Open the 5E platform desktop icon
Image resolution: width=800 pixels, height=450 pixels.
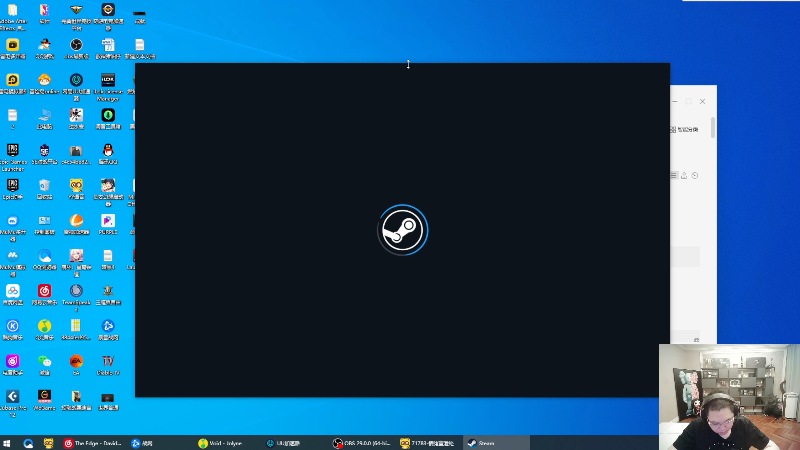point(44,154)
